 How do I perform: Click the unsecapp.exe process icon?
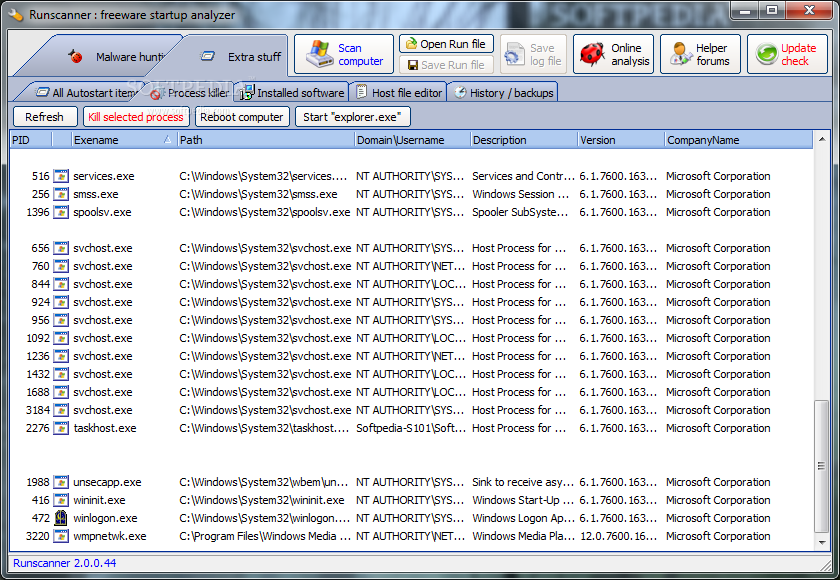pos(61,482)
